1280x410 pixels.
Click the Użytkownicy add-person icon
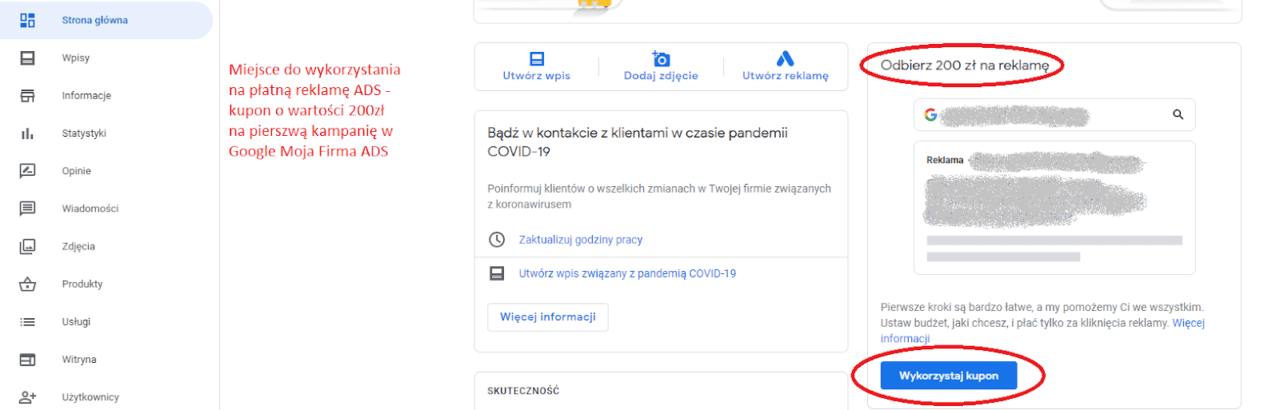pyautogui.click(x=28, y=397)
